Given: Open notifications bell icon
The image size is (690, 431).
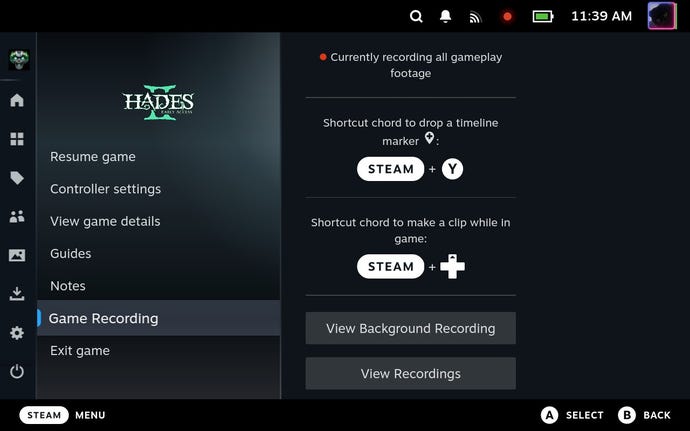Looking at the screenshot, I should point(445,17).
